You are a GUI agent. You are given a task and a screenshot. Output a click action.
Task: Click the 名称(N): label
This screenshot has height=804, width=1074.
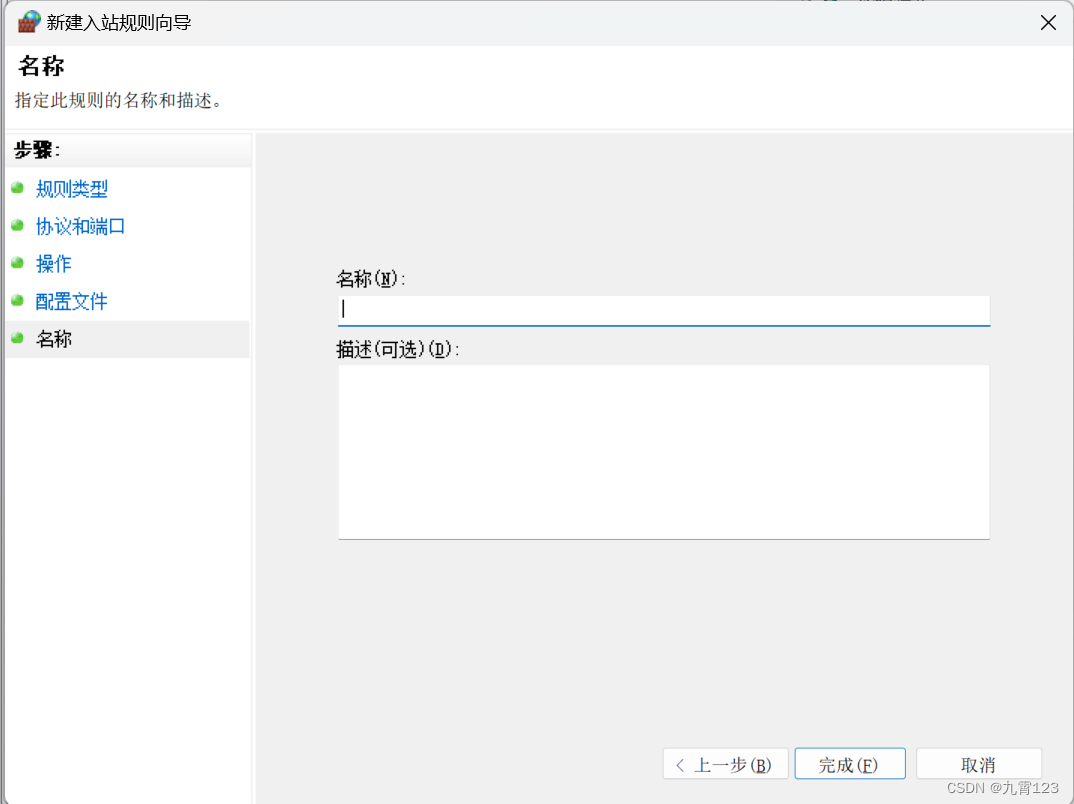(x=371, y=279)
